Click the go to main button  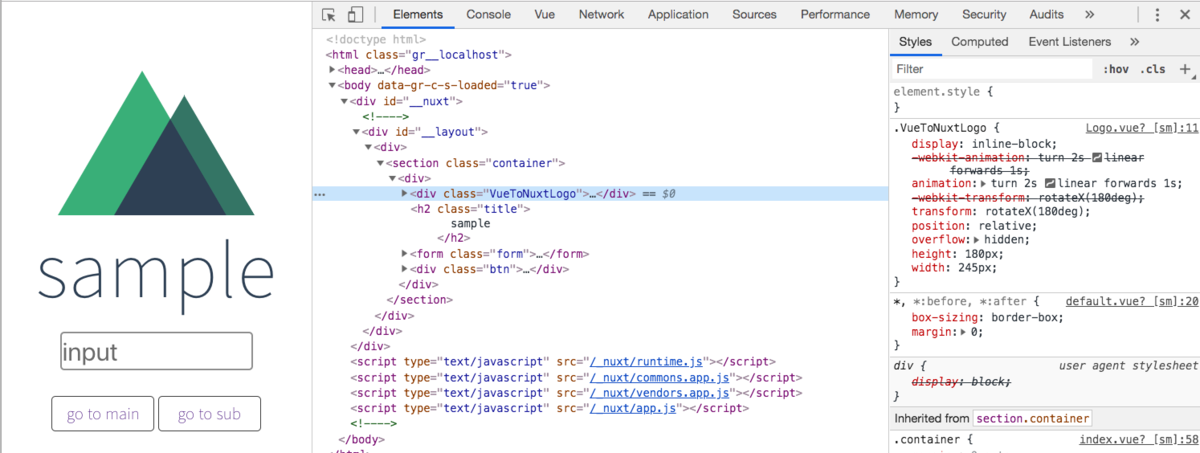click(103, 414)
